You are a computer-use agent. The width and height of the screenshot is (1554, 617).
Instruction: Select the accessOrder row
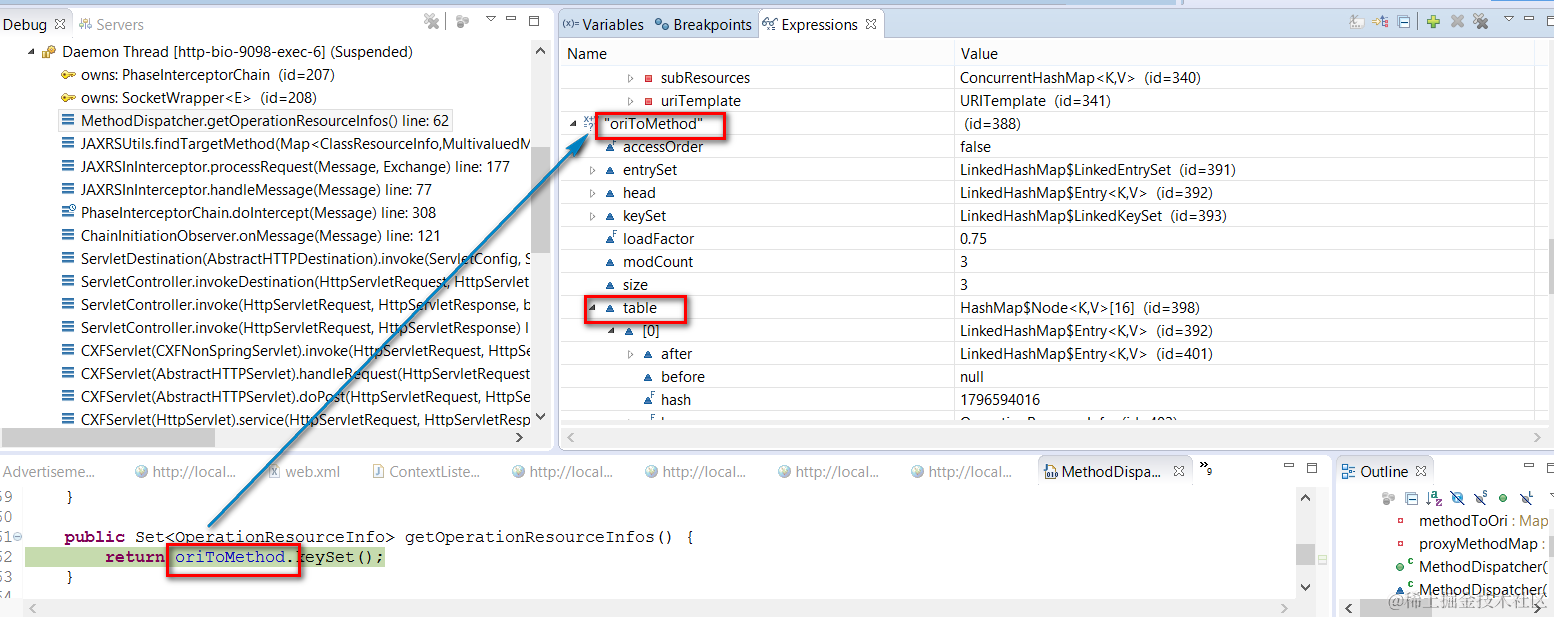[x=1048, y=146]
